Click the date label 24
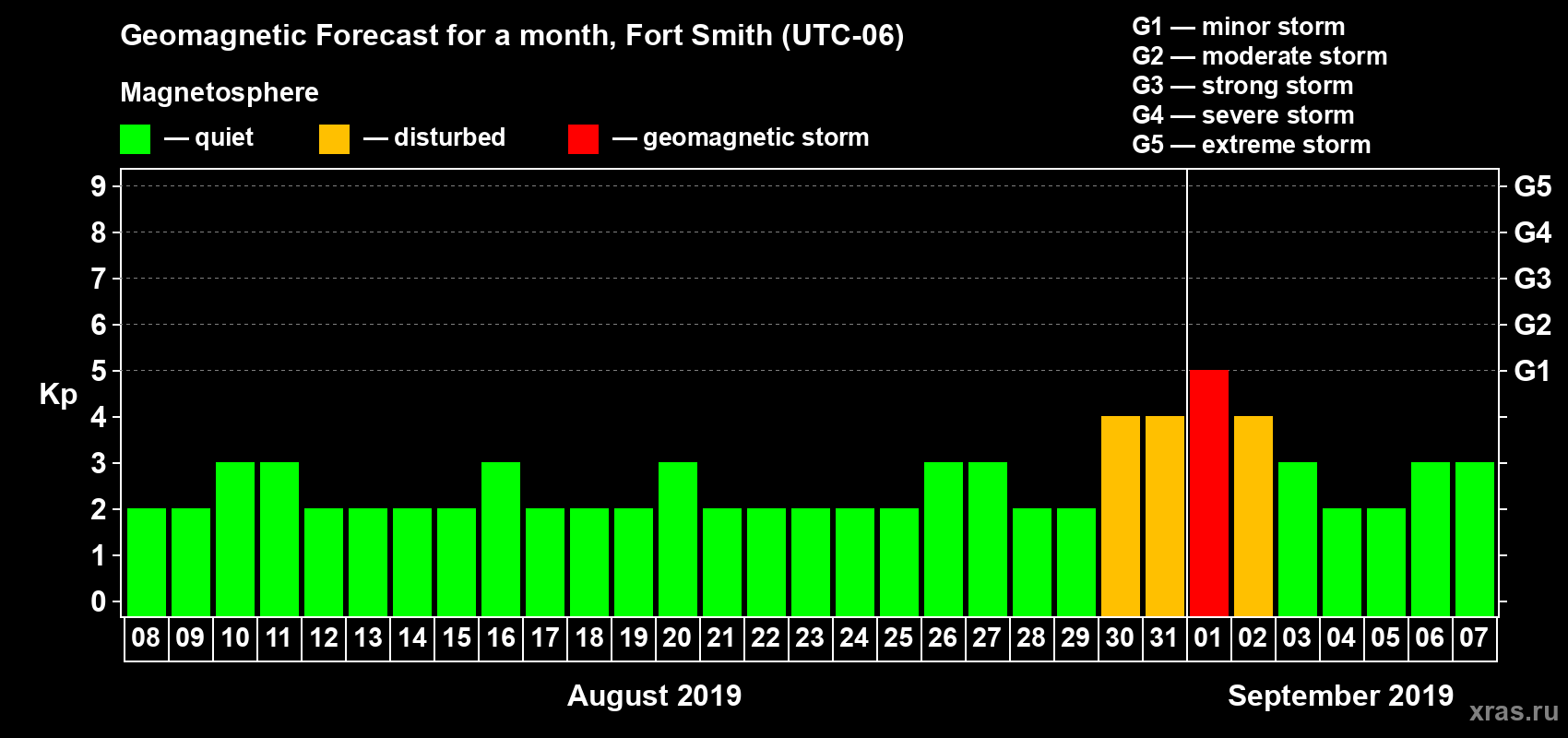Image resolution: width=1568 pixels, height=738 pixels. click(854, 637)
